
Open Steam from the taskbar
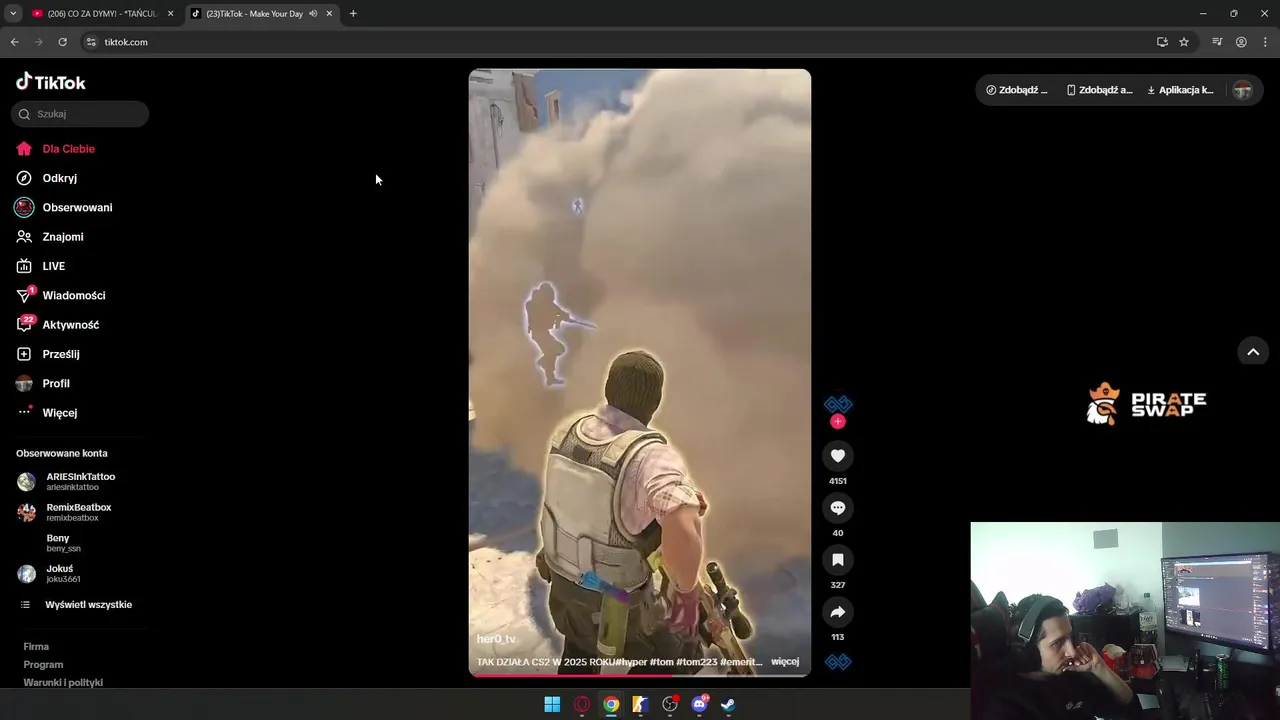coord(728,705)
